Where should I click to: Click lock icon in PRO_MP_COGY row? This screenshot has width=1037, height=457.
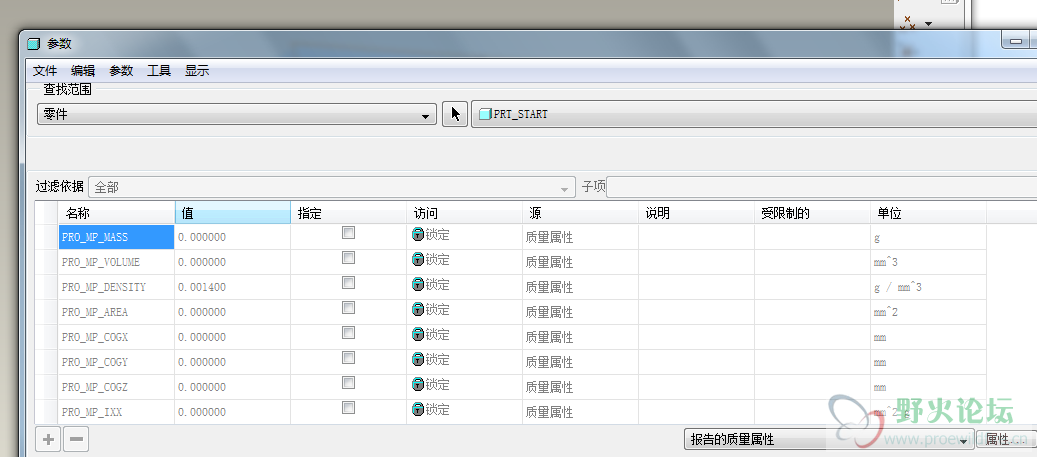[x=418, y=359]
